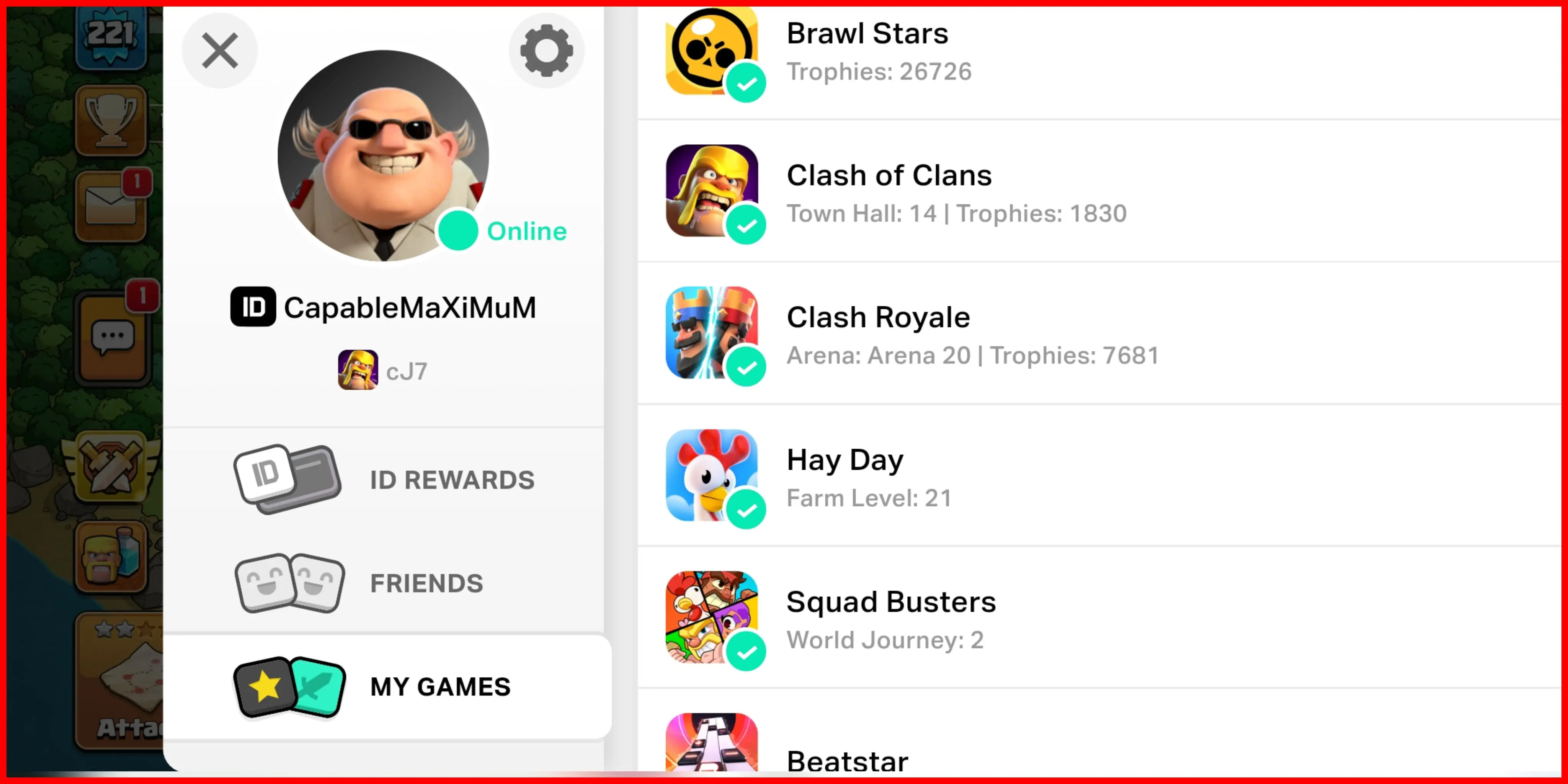Open Supercell ID settings gear

[x=546, y=51]
